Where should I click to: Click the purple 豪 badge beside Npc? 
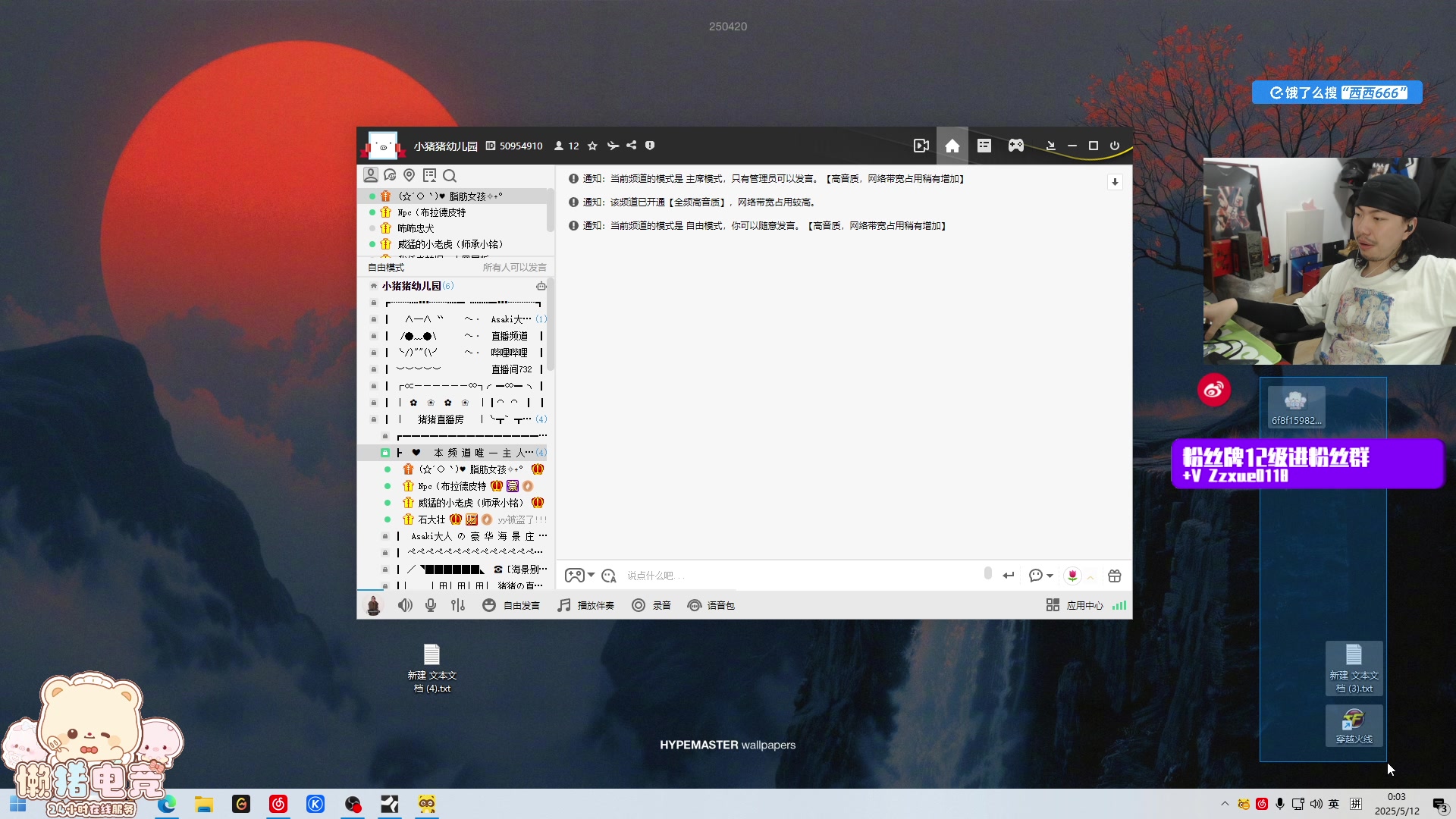(513, 486)
